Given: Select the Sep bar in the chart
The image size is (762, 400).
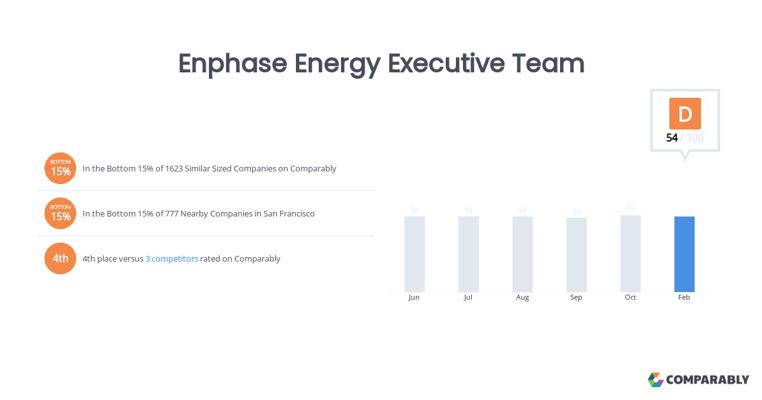Looking at the screenshot, I should coord(576,255).
